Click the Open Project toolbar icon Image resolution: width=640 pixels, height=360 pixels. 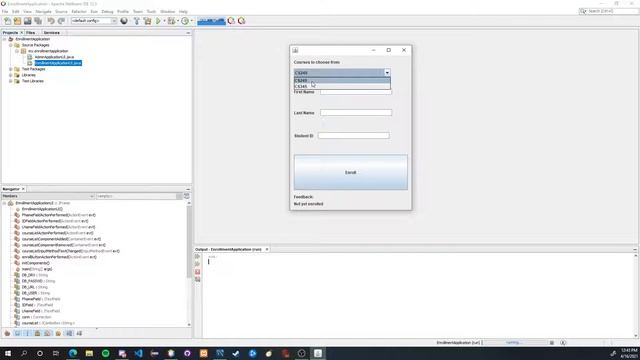[x=28, y=21]
